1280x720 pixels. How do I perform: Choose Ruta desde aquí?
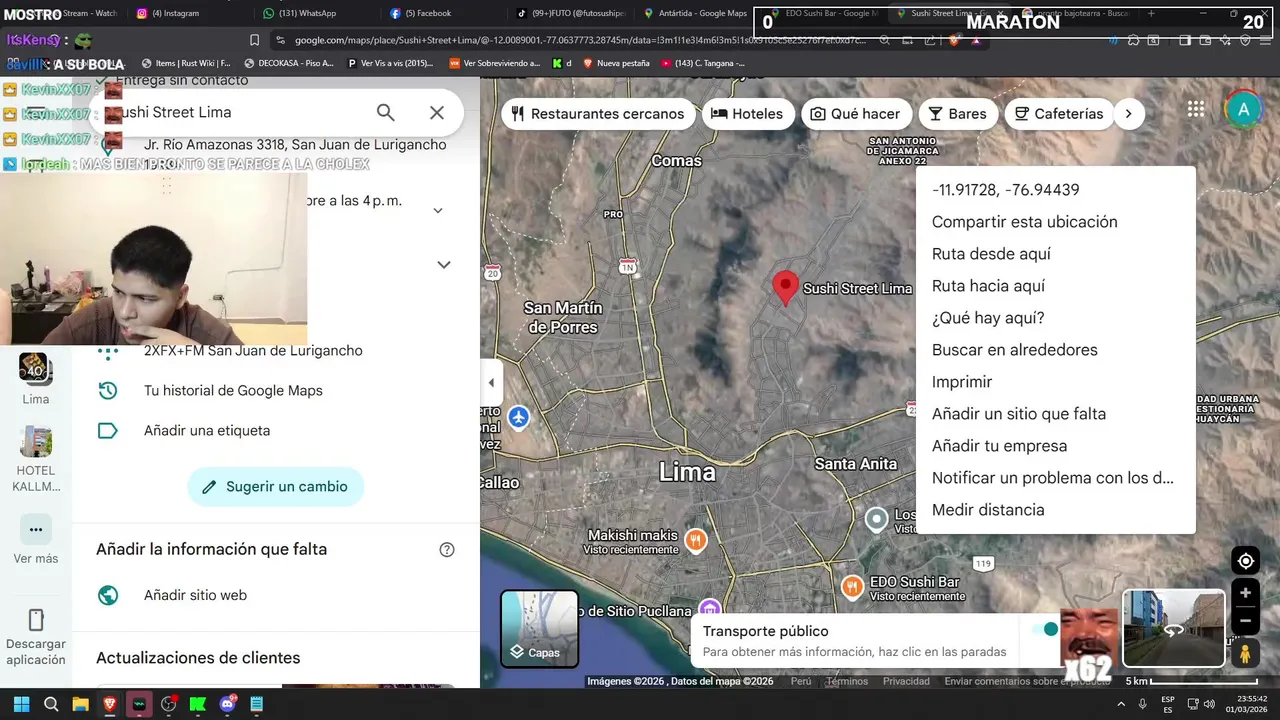click(1055, 254)
